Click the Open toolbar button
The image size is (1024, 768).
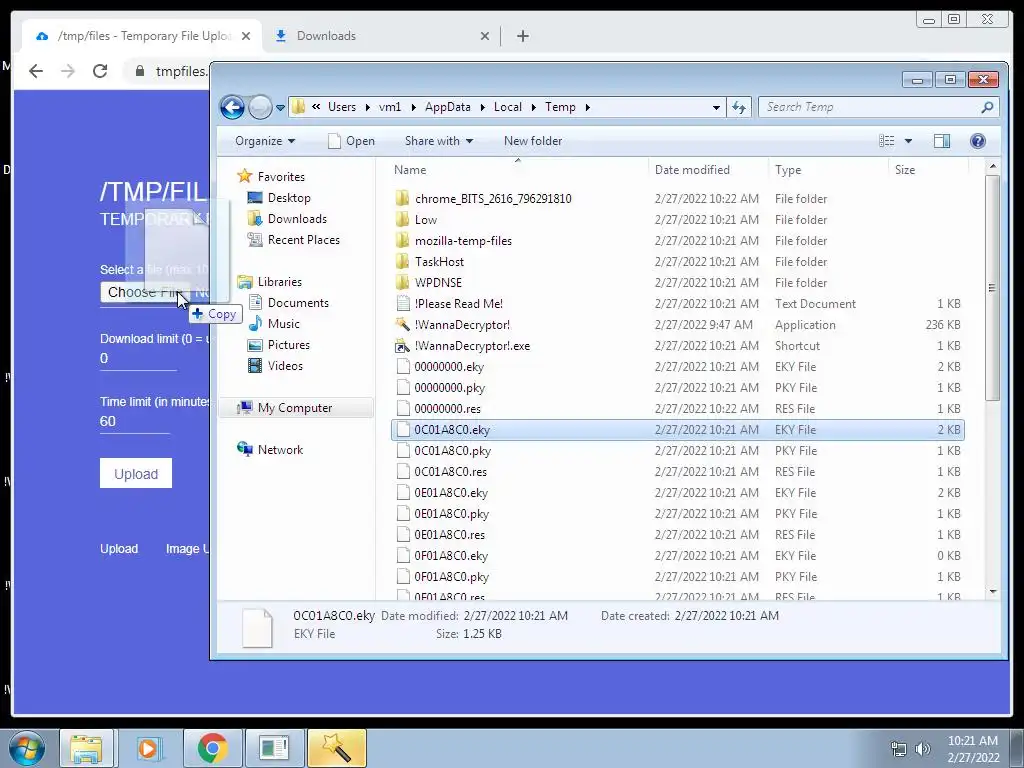351,141
